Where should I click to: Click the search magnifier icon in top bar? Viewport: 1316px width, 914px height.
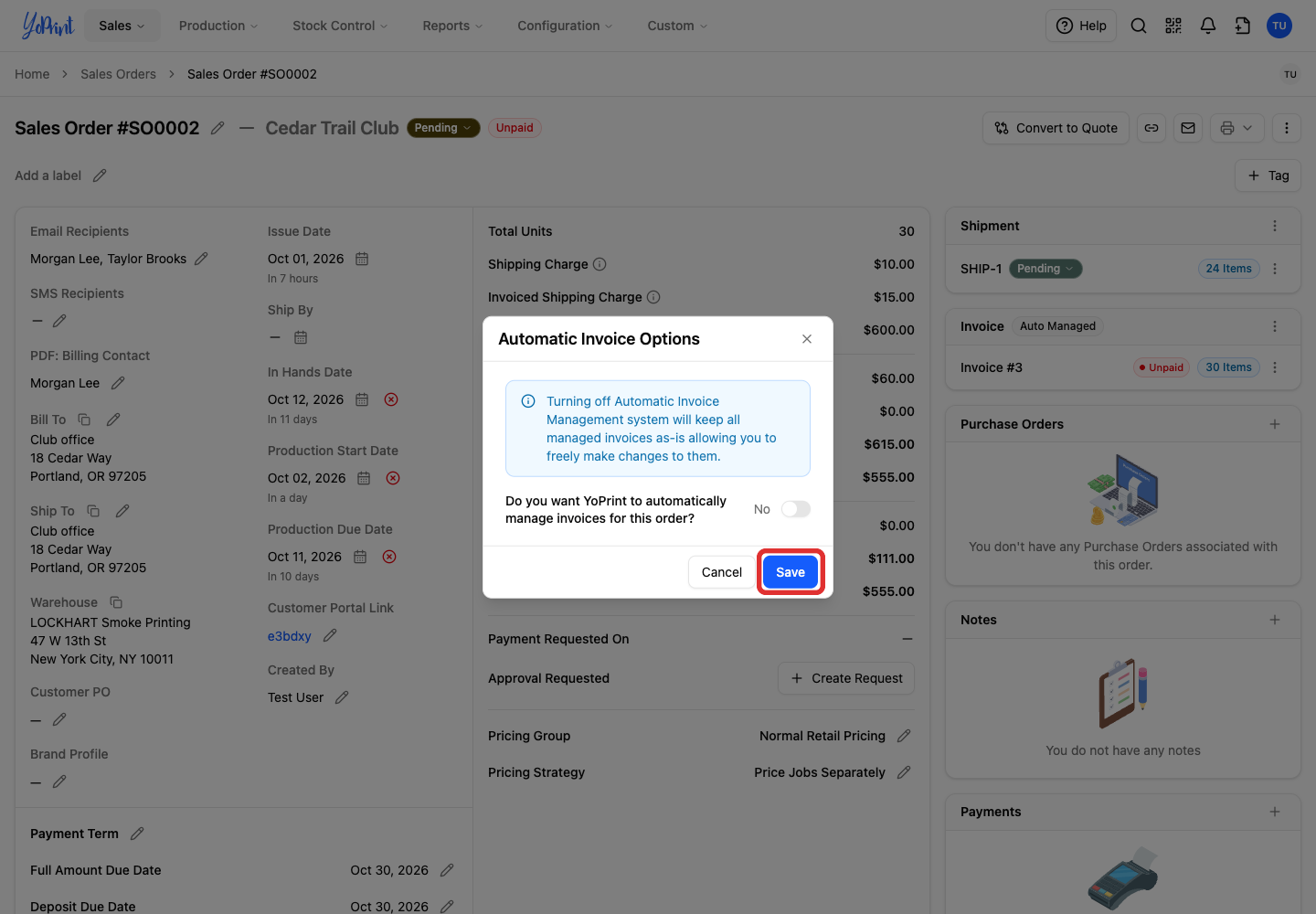click(1139, 26)
